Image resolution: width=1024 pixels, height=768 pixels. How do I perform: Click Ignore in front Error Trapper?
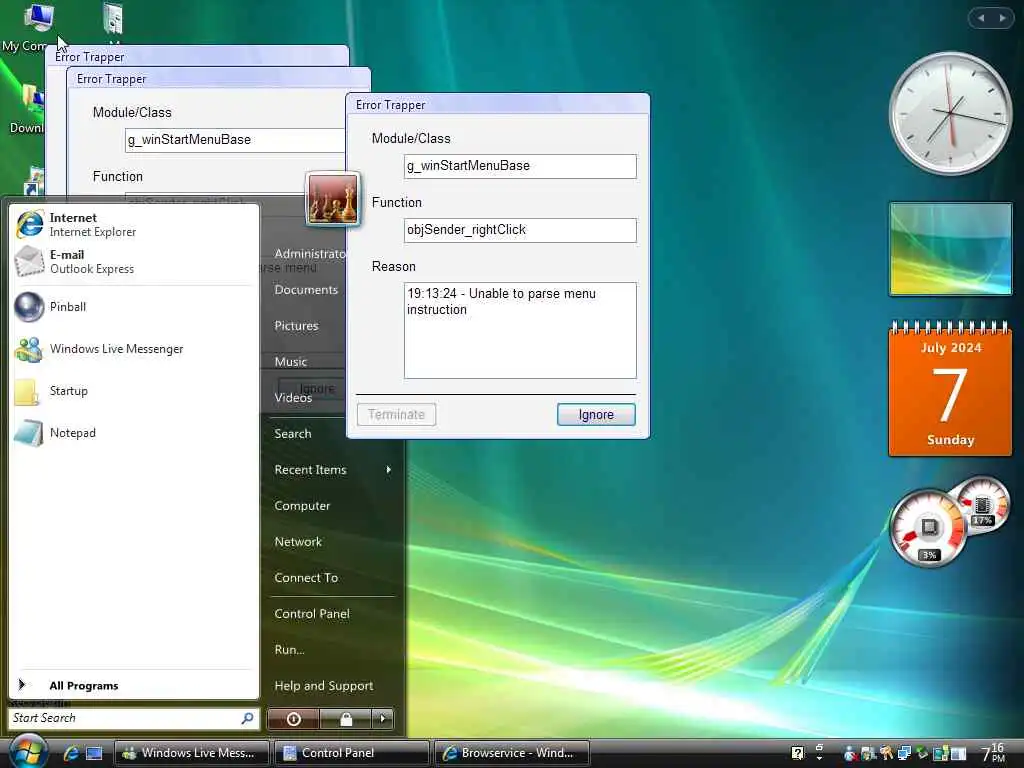(596, 415)
